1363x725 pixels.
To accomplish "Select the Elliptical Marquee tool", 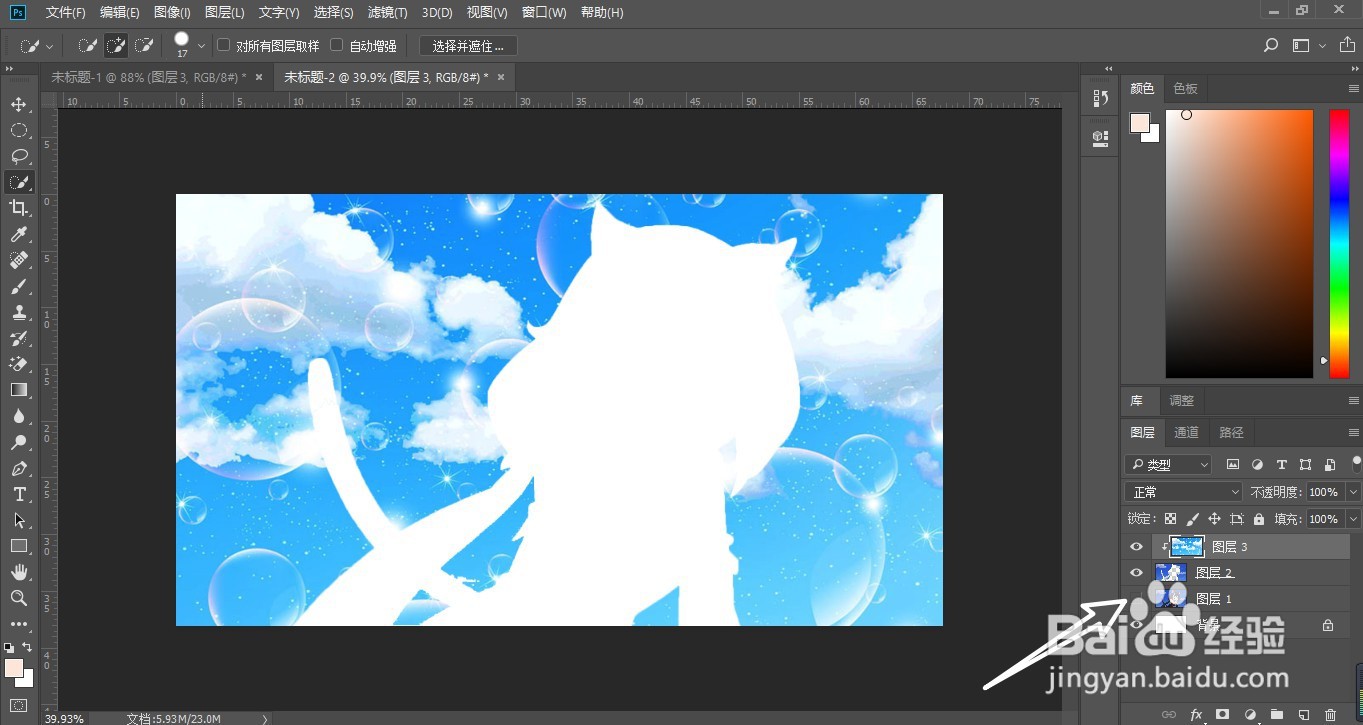I will point(19,130).
